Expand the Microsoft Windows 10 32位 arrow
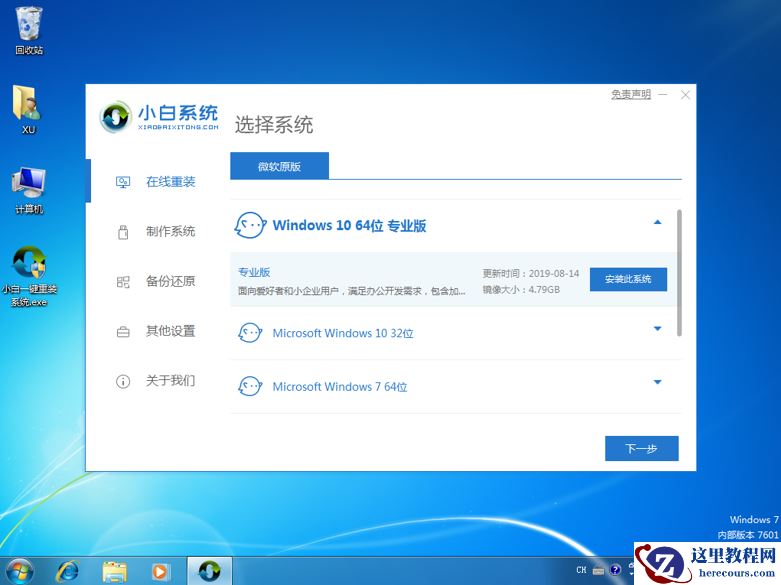 tap(657, 328)
